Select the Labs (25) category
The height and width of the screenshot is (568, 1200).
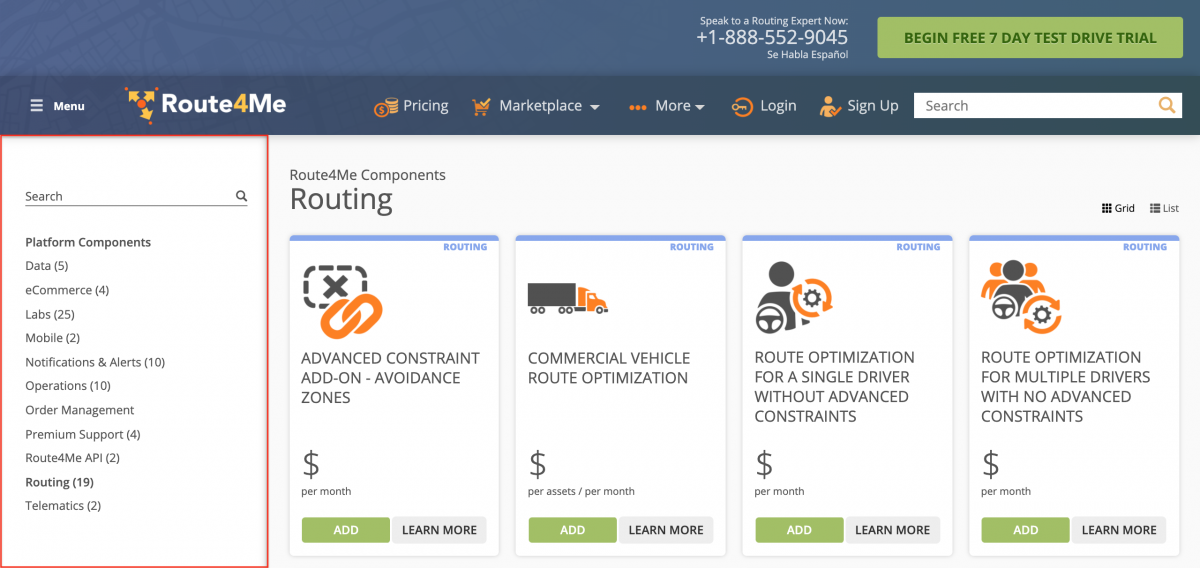coord(50,314)
